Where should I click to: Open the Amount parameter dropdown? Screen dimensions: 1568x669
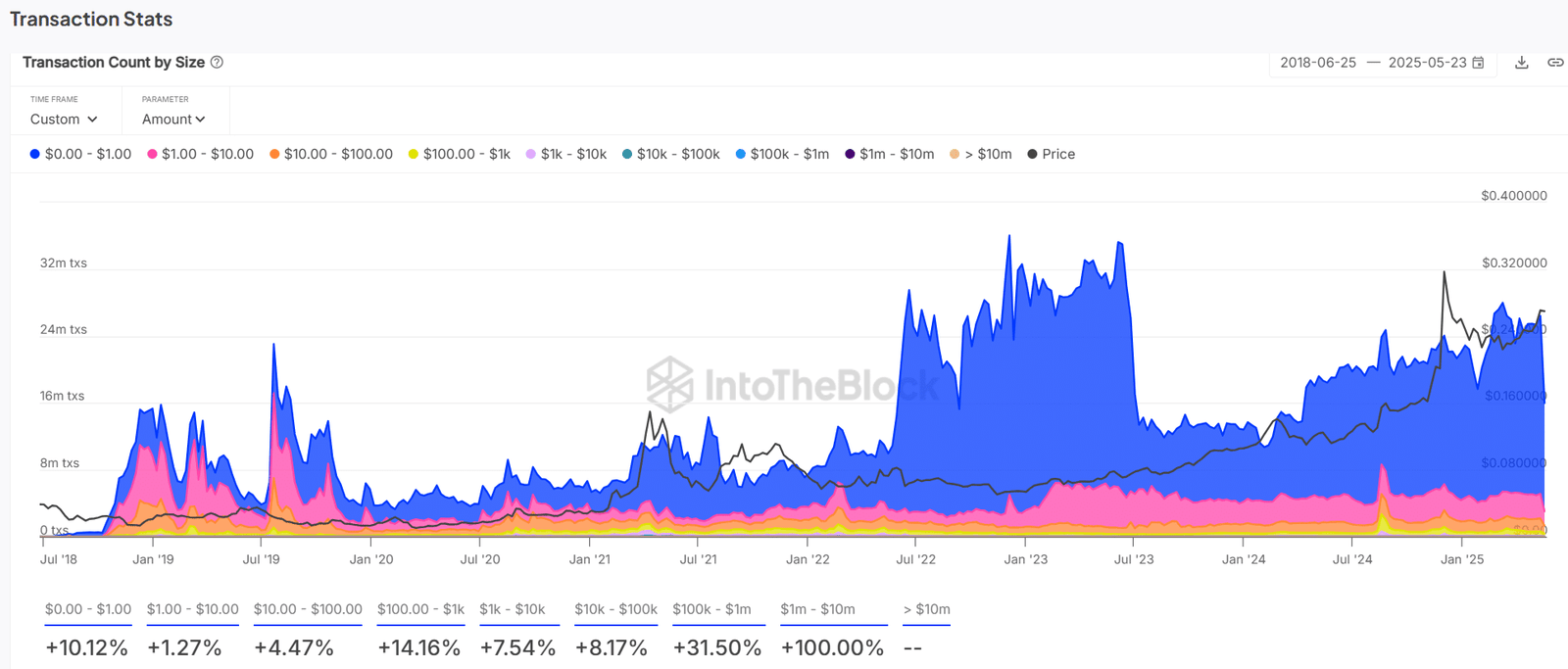173,119
